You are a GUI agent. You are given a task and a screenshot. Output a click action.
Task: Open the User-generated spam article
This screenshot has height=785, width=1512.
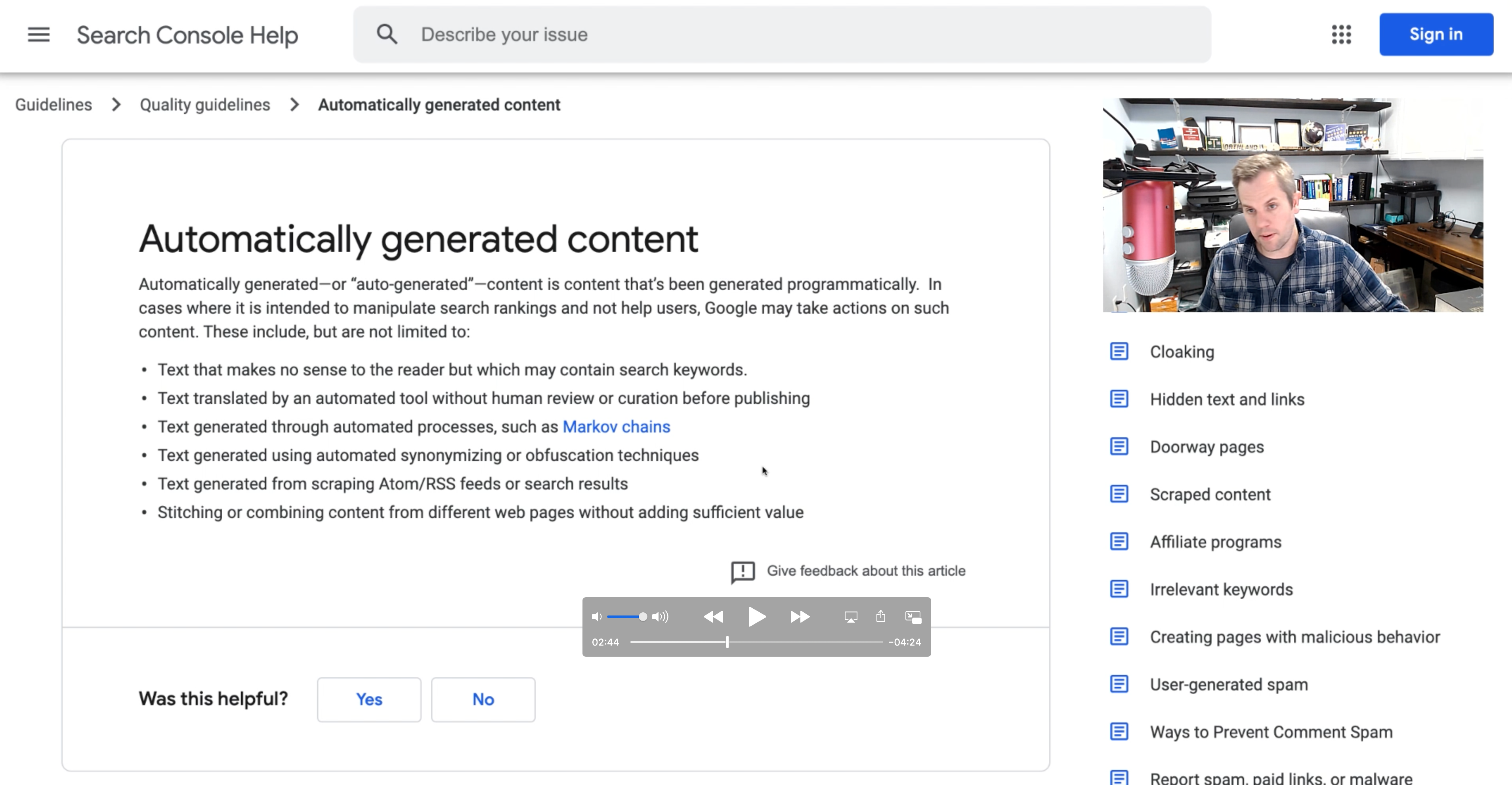(1228, 685)
